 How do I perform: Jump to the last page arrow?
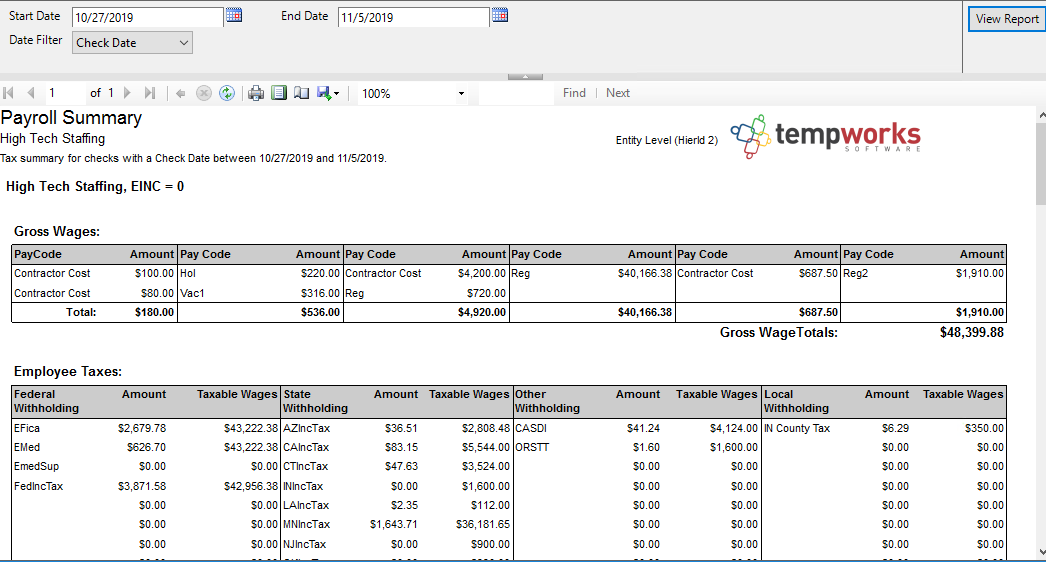[149, 93]
